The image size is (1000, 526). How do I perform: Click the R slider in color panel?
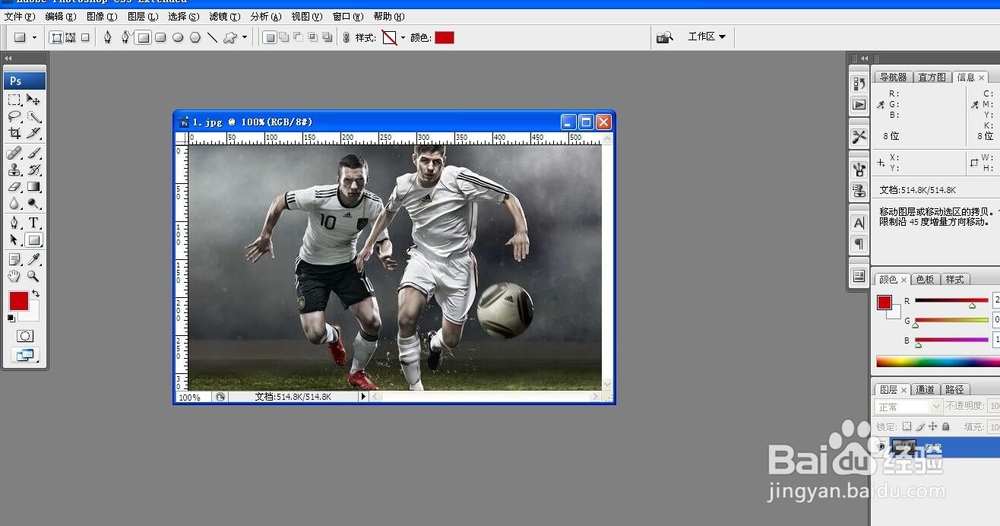(x=952, y=300)
